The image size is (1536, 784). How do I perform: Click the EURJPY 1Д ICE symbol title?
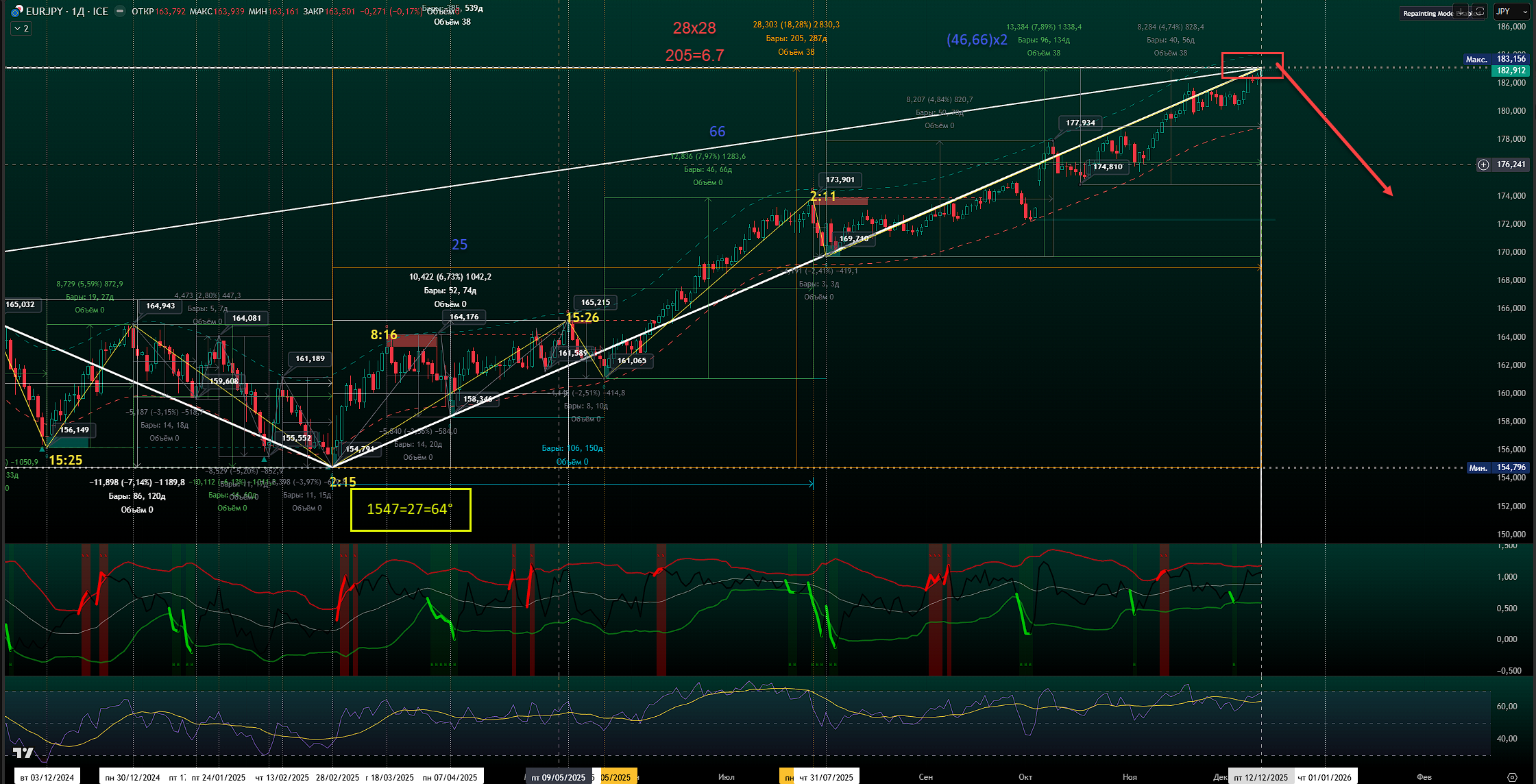(x=66, y=11)
